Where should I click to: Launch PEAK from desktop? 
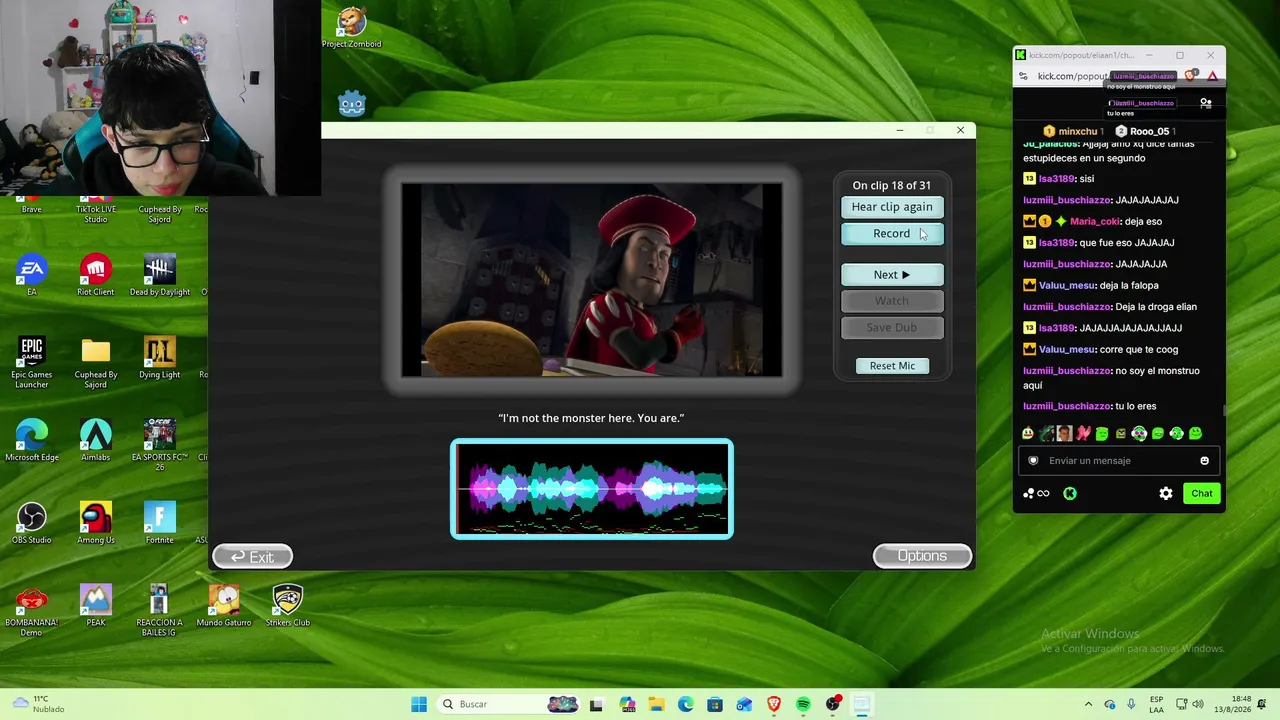pos(96,606)
